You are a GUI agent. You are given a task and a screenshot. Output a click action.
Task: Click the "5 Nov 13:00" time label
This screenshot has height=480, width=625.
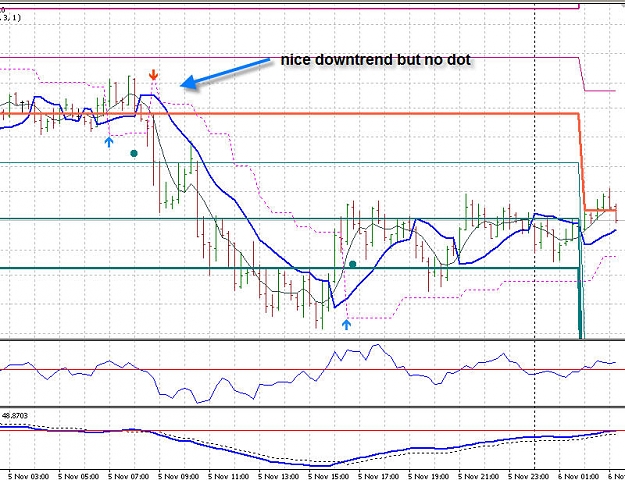(278, 476)
